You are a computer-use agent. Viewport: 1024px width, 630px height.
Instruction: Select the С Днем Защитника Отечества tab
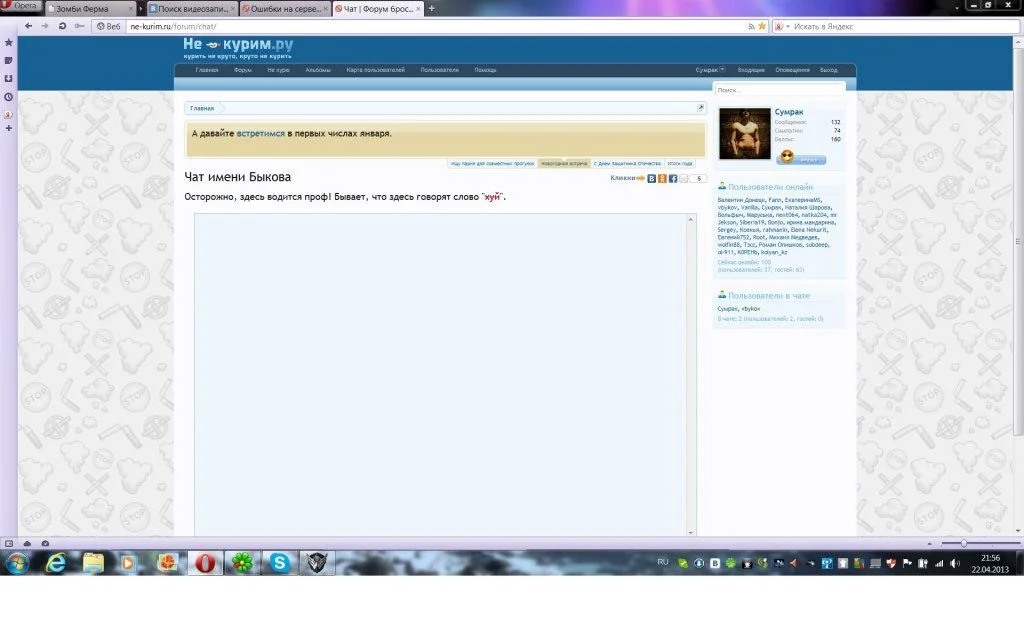[x=627, y=163]
